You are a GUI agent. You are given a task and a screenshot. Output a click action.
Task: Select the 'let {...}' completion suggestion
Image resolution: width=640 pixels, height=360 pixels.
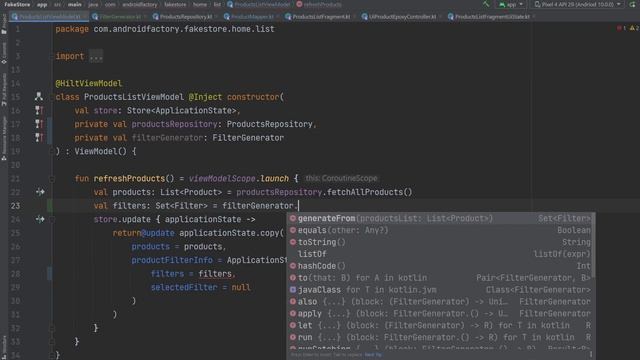tap(440, 325)
